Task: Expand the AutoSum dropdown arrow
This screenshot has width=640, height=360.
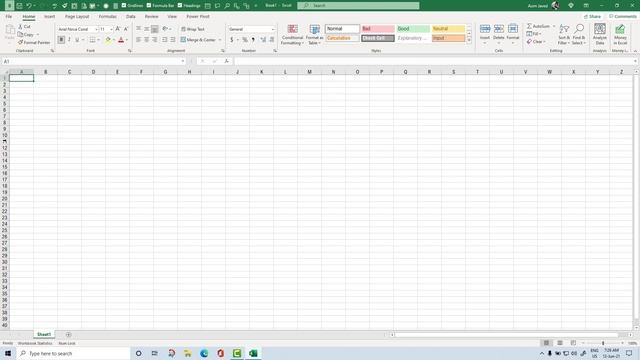Action: pos(554,26)
